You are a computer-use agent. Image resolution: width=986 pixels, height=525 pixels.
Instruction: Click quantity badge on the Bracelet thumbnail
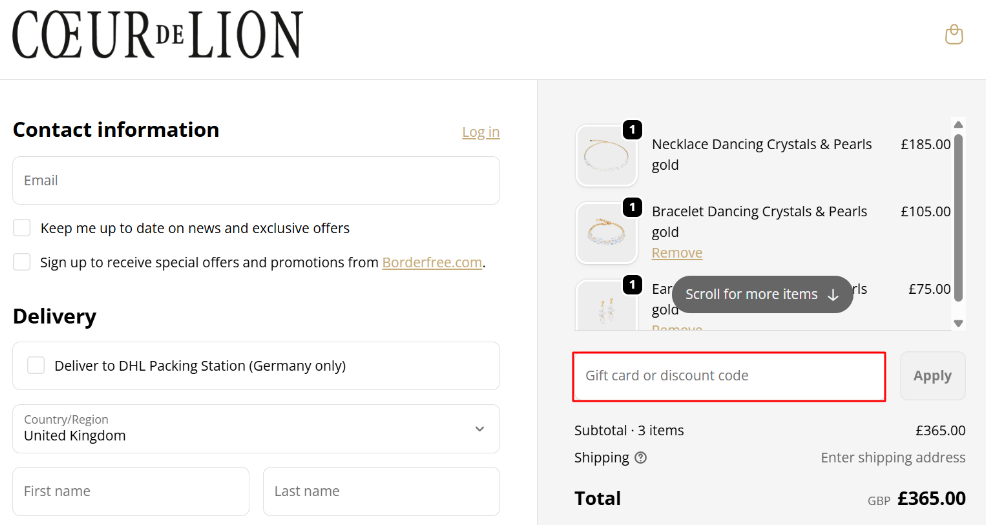(632, 207)
